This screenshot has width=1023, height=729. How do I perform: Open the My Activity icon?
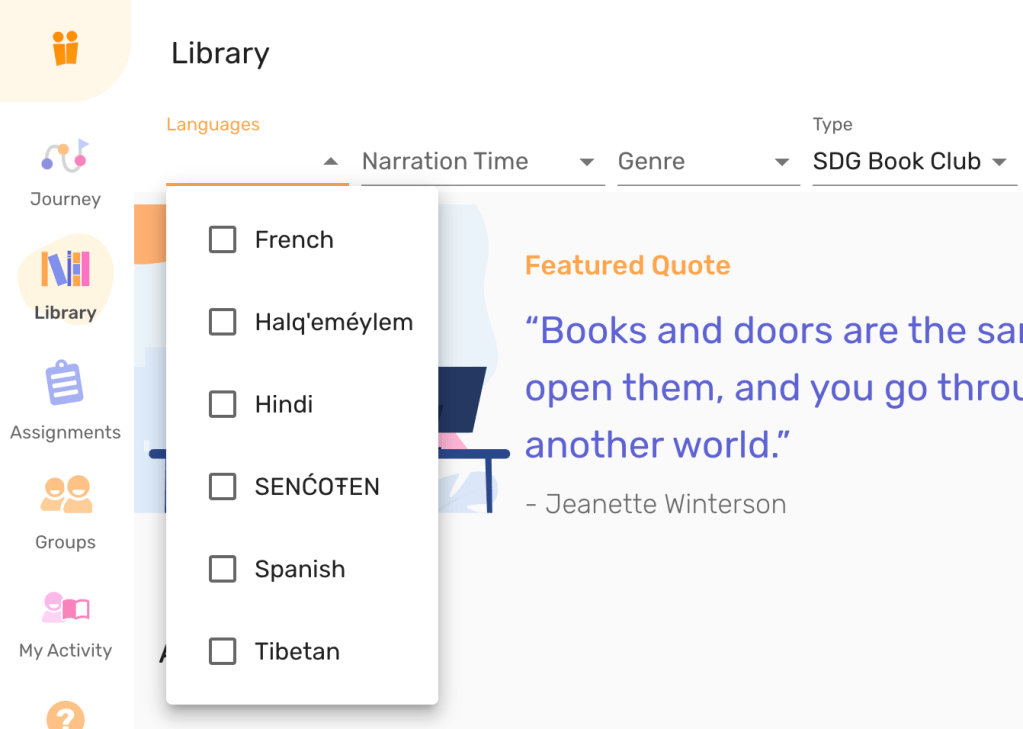[x=65, y=607]
